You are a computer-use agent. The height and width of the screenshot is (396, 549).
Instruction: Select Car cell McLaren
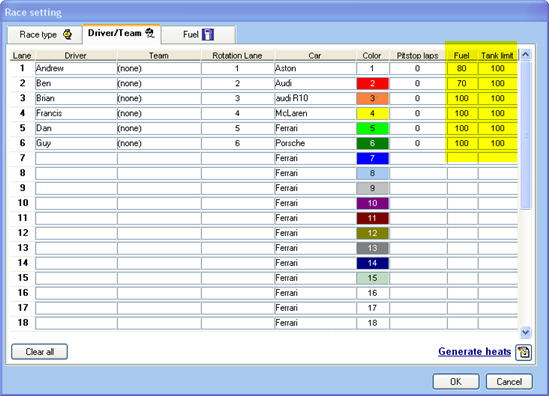point(315,113)
